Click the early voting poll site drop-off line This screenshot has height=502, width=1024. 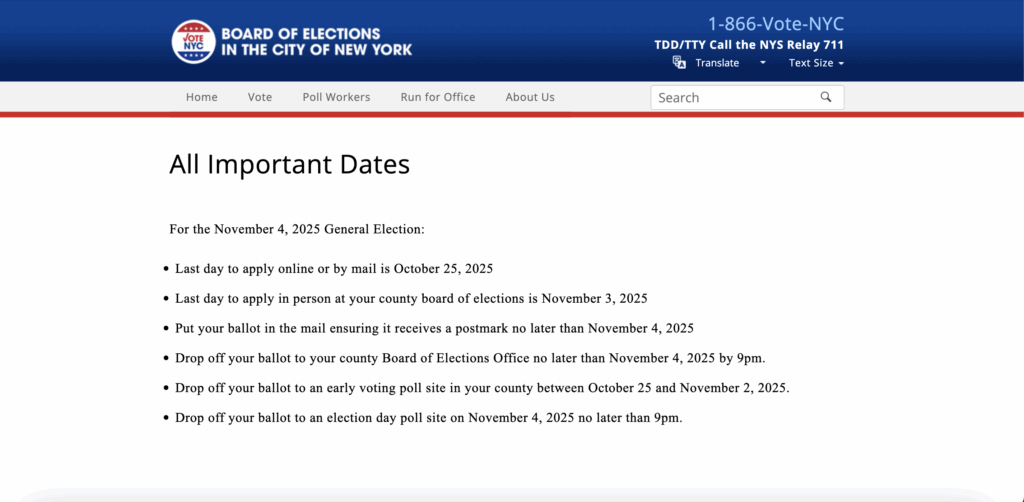[x=482, y=388]
